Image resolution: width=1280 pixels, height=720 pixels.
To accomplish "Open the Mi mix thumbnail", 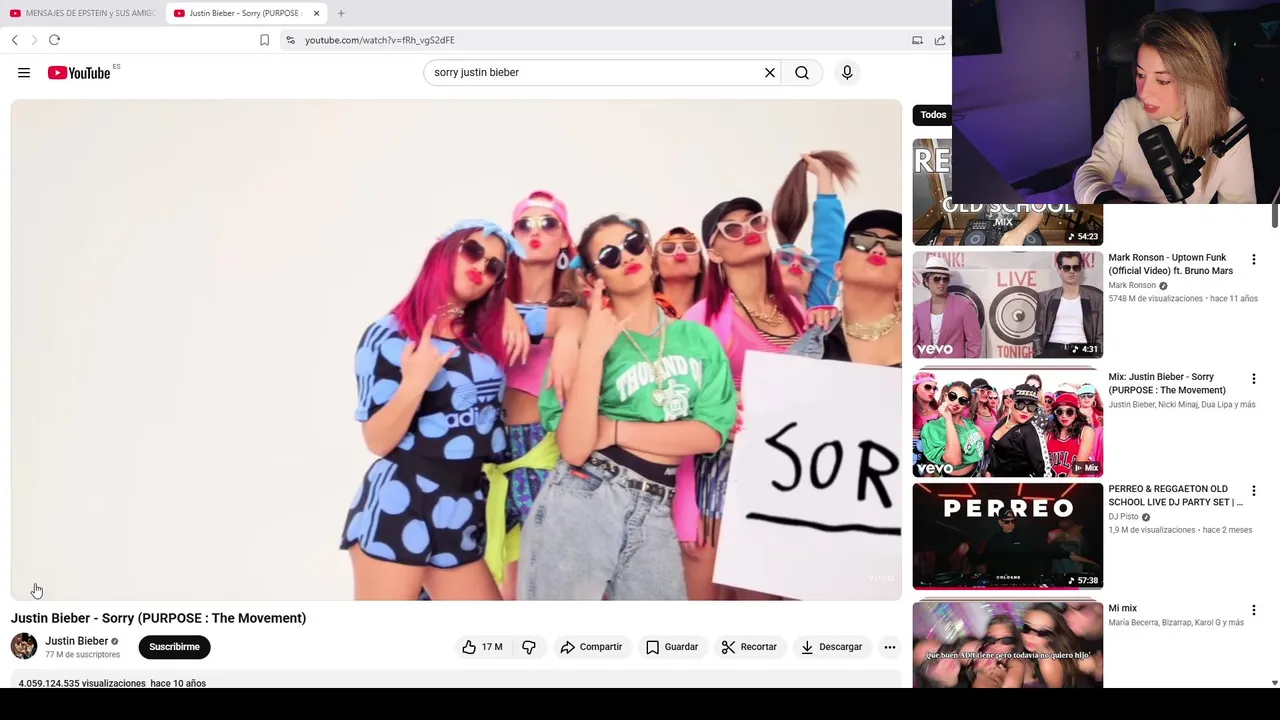I will (1007, 643).
